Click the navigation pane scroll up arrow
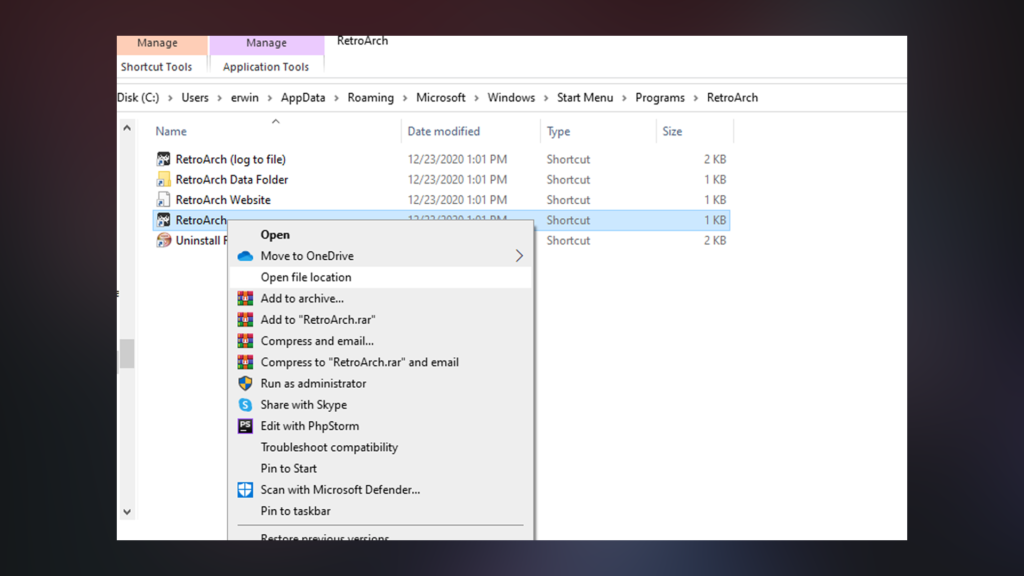The image size is (1024, 576). [x=127, y=128]
